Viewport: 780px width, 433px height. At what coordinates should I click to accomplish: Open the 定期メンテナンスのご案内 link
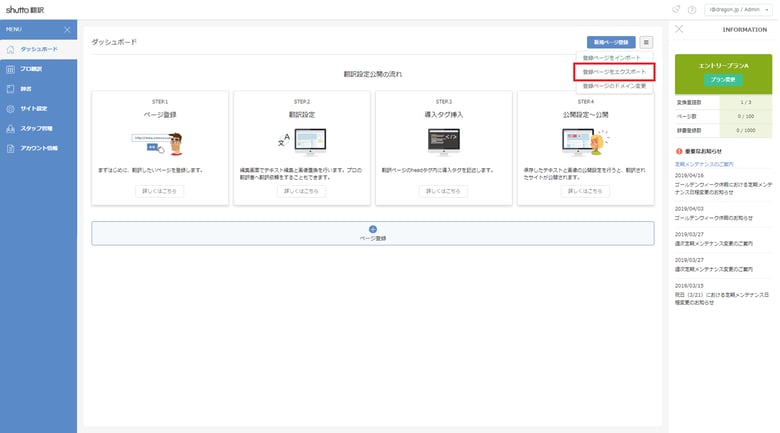704,164
